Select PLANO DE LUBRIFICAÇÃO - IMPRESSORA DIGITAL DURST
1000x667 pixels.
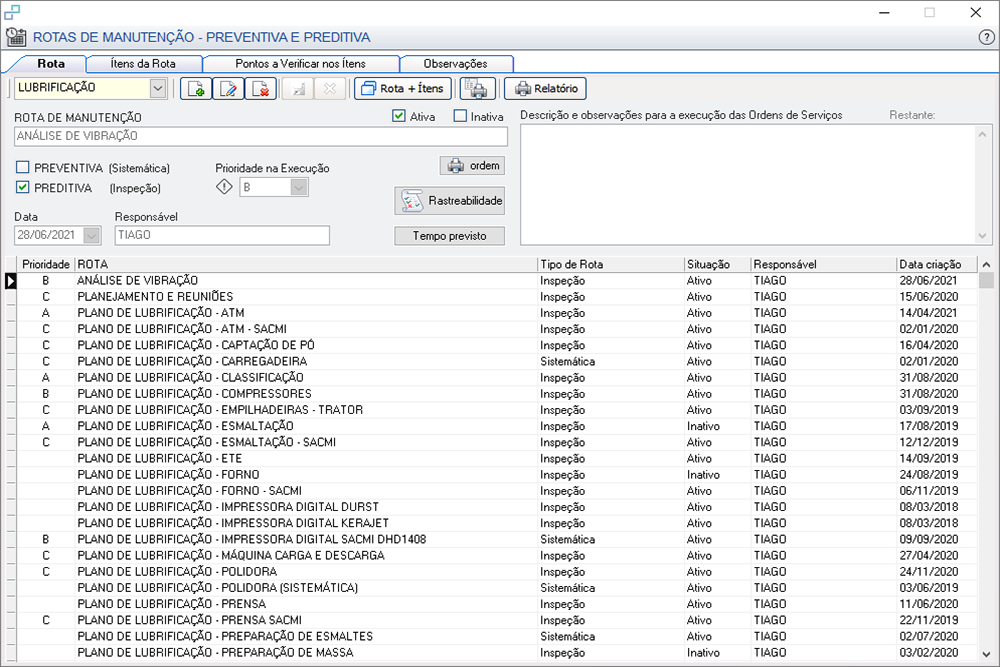(x=497, y=507)
